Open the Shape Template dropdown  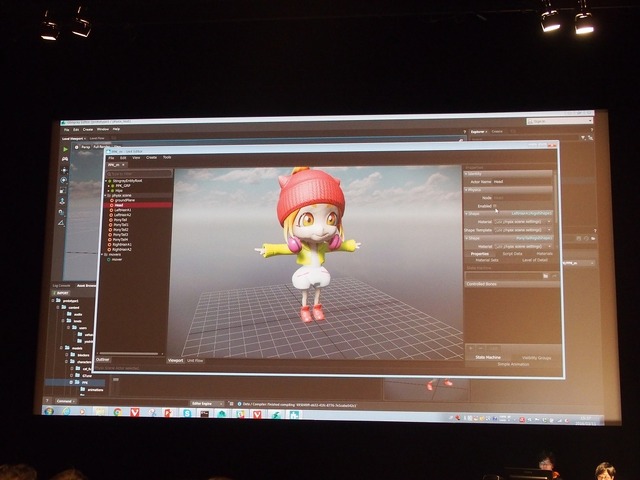pyautogui.click(x=522, y=230)
